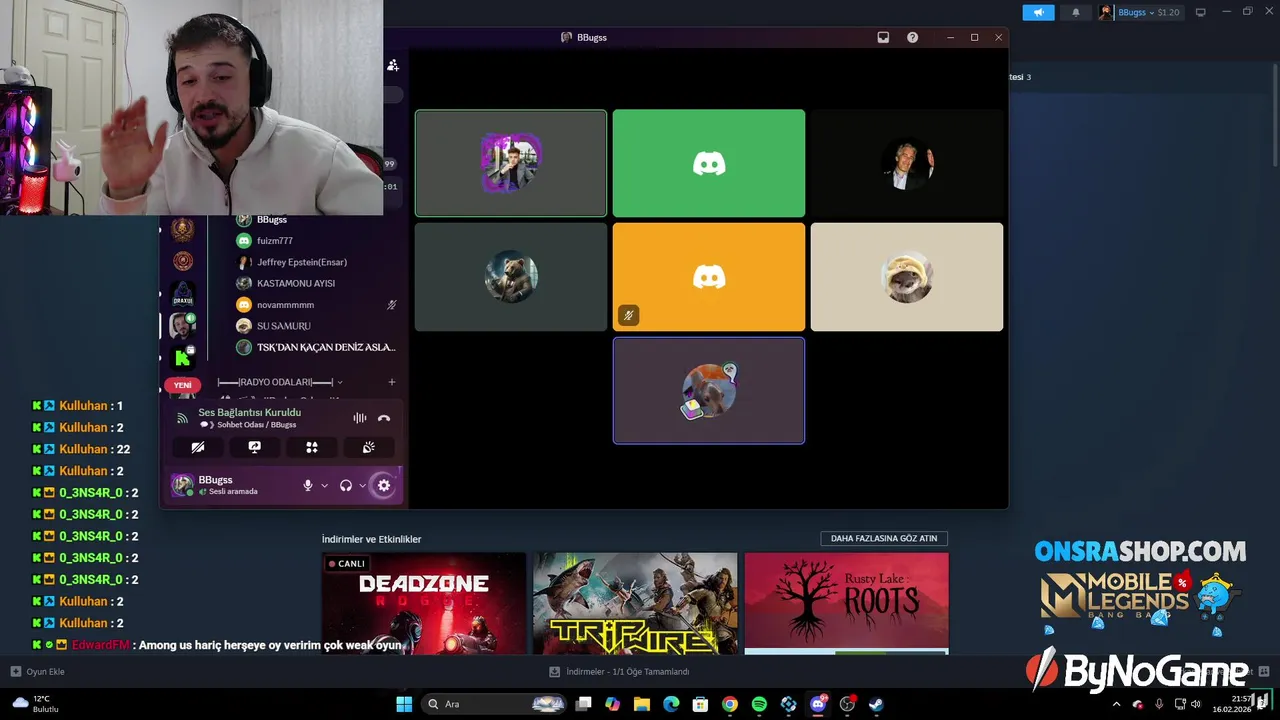Image resolution: width=1280 pixels, height=720 pixels.
Task: Open Spotify from the Windows taskbar
Action: pos(759,704)
